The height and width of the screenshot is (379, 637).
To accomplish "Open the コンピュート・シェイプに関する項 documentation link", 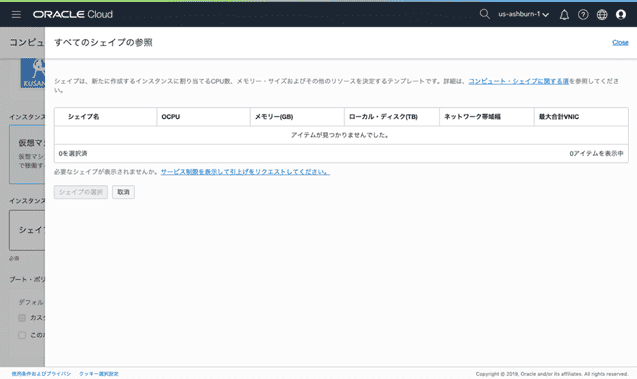I will pyautogui.click(x=518, y=81).
